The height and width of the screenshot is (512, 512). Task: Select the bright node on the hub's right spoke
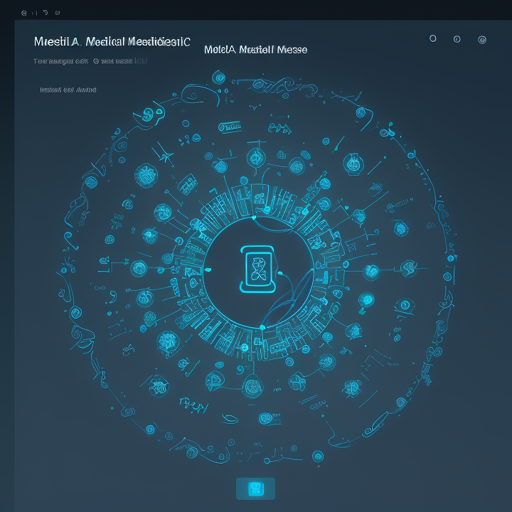[x=370, y=272]
